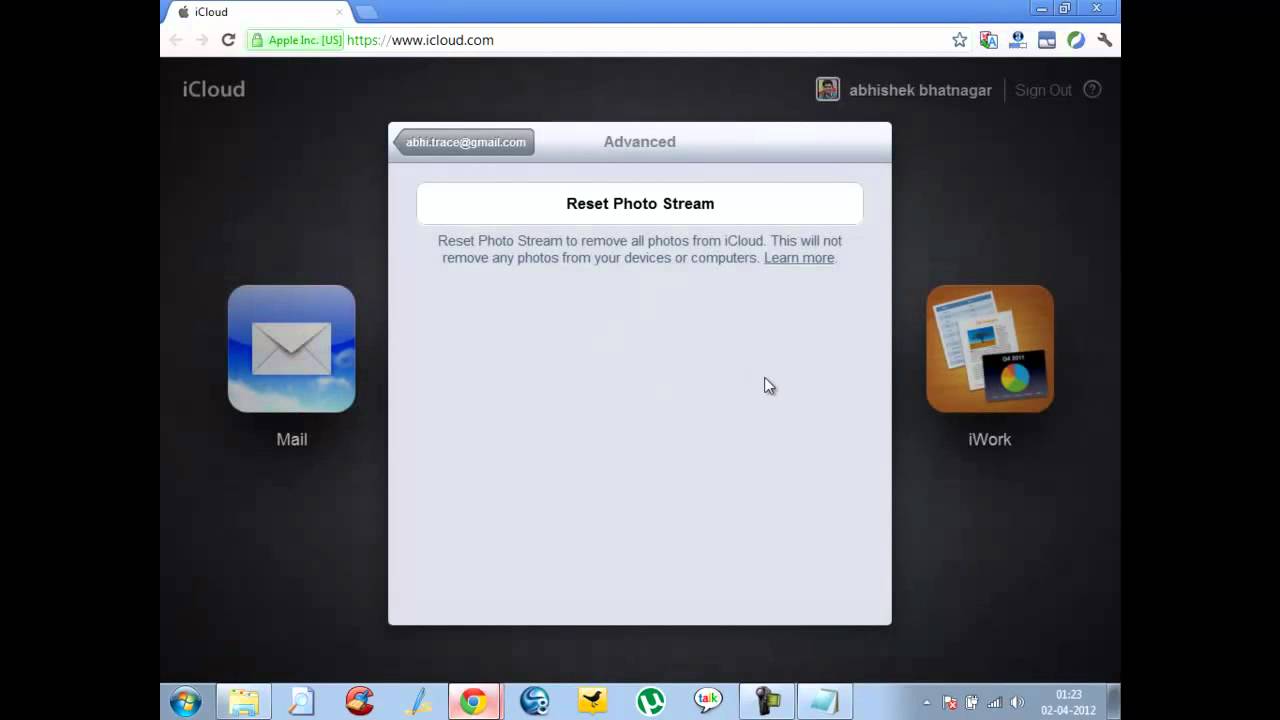The height and width of the screenshot is (720, 1280).
Task: Open Windows Explorer from the taskbar
Action: 243,702
